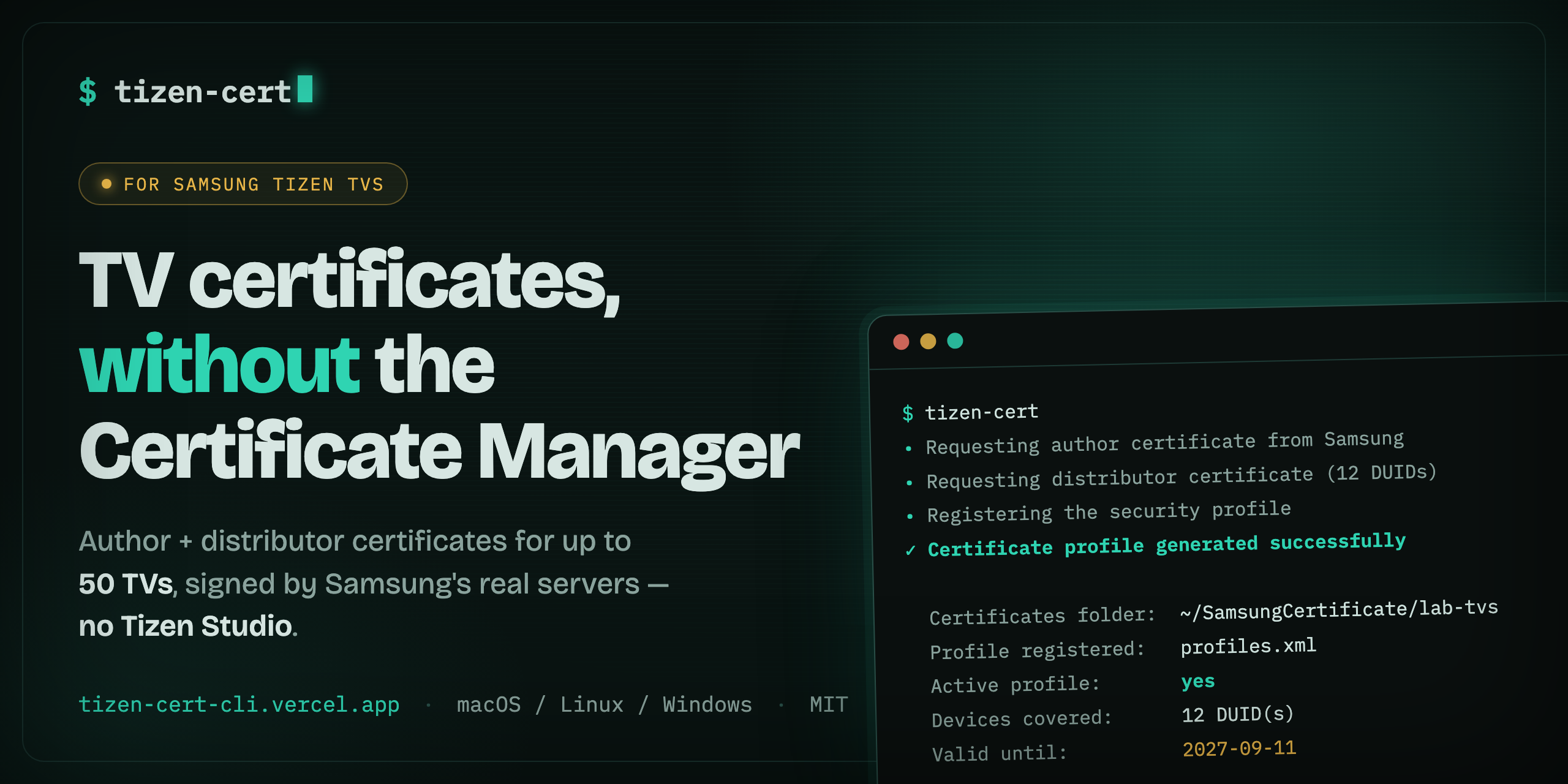
Task: Click the 'Profile registered:' label
Action: coord(1038,650)
